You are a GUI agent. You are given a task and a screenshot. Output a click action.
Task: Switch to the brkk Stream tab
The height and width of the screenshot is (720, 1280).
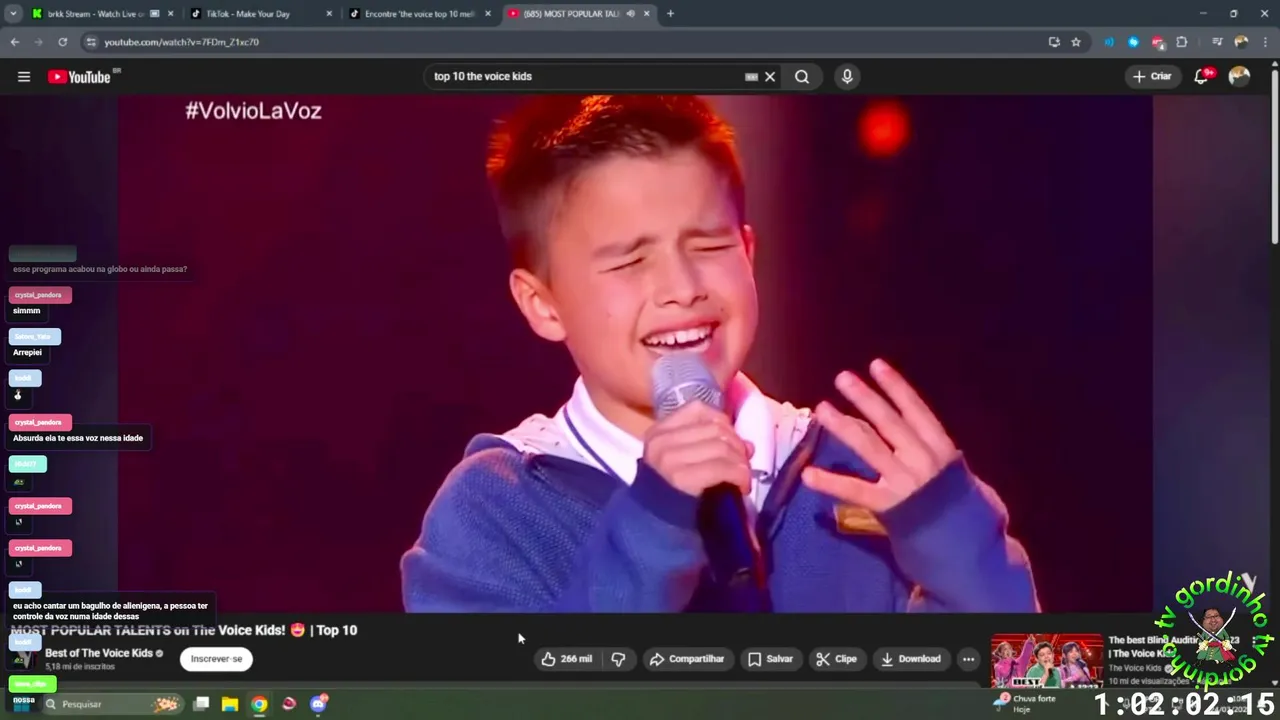[x=95, y=14]
